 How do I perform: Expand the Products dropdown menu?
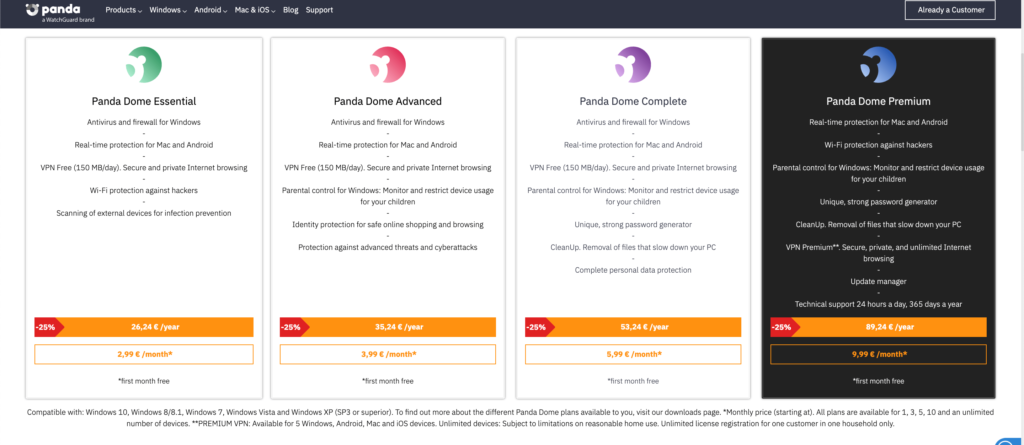124,10
